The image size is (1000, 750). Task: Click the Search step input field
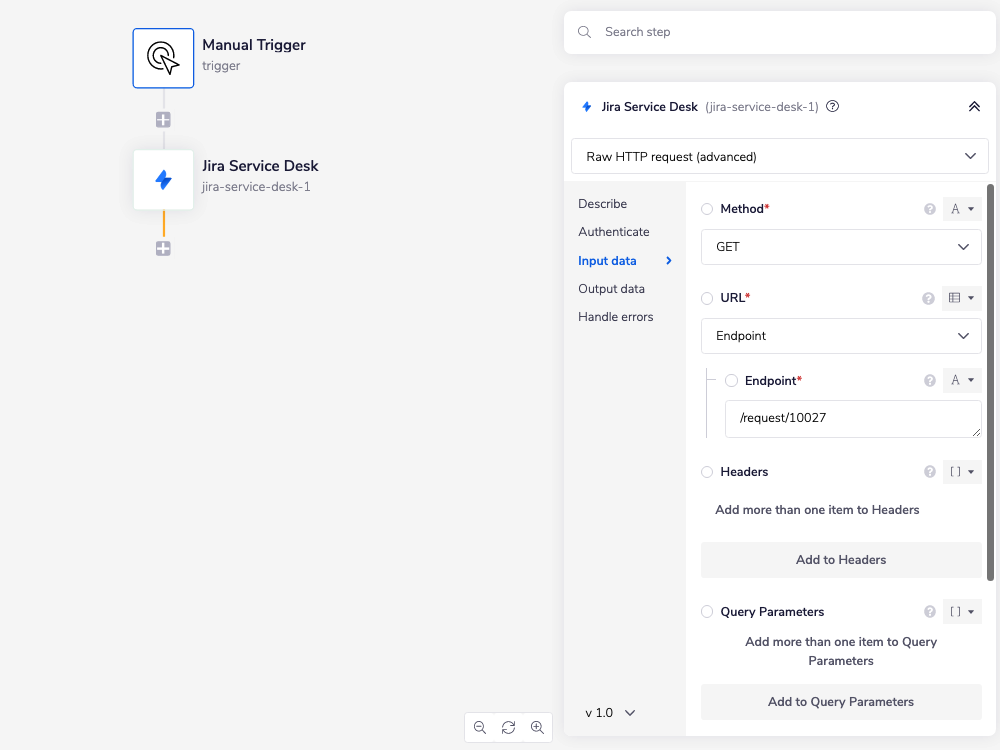coord(780,32)
